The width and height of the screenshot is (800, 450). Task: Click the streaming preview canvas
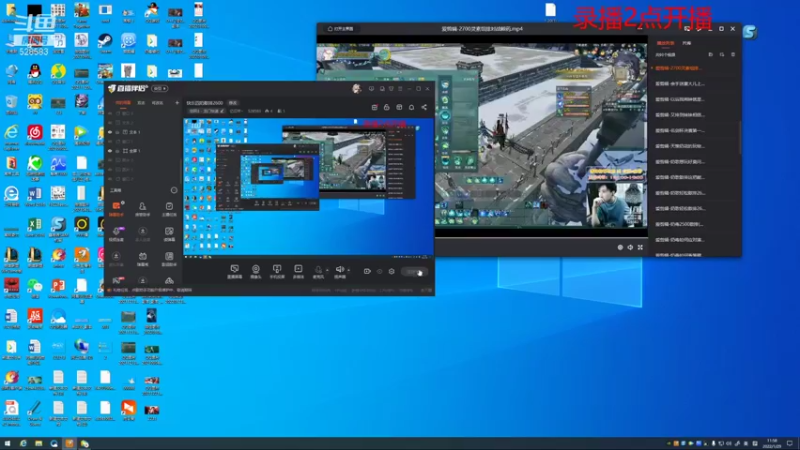309,187
